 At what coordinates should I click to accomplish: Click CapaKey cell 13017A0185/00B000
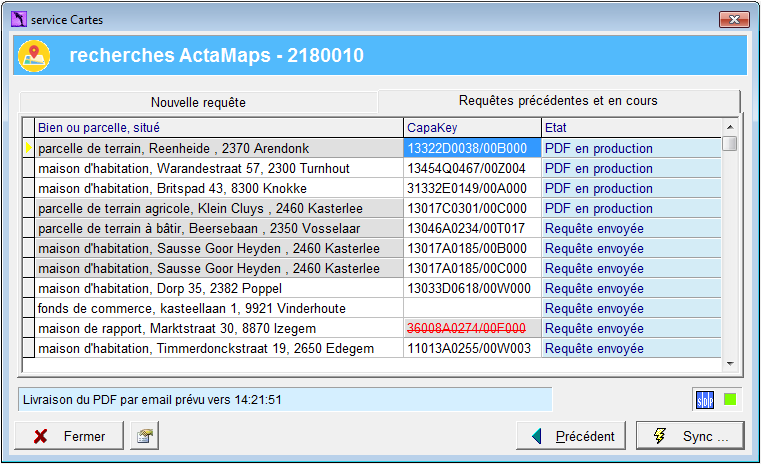click(x=472, y=248)
